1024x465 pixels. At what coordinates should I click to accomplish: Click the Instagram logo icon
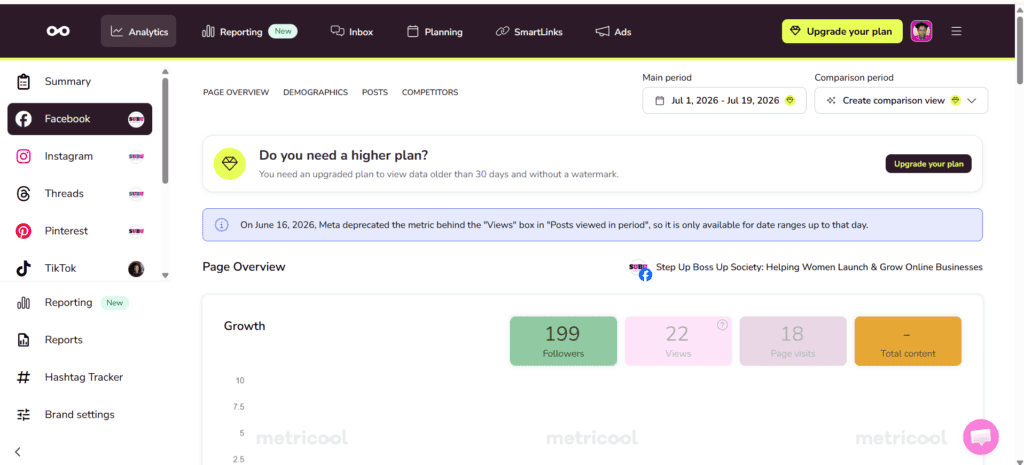pos(24,156)
